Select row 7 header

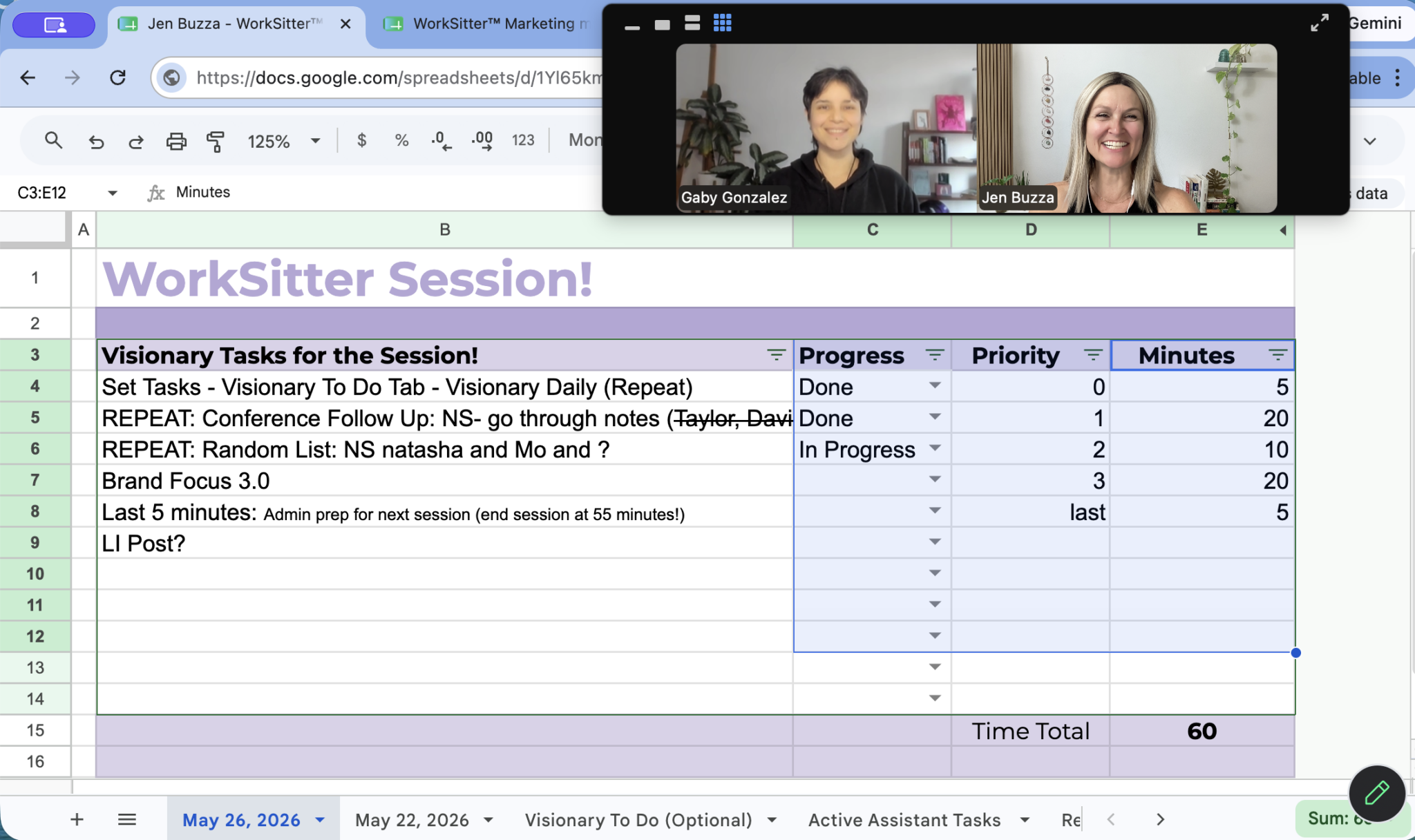pos(35,480)
